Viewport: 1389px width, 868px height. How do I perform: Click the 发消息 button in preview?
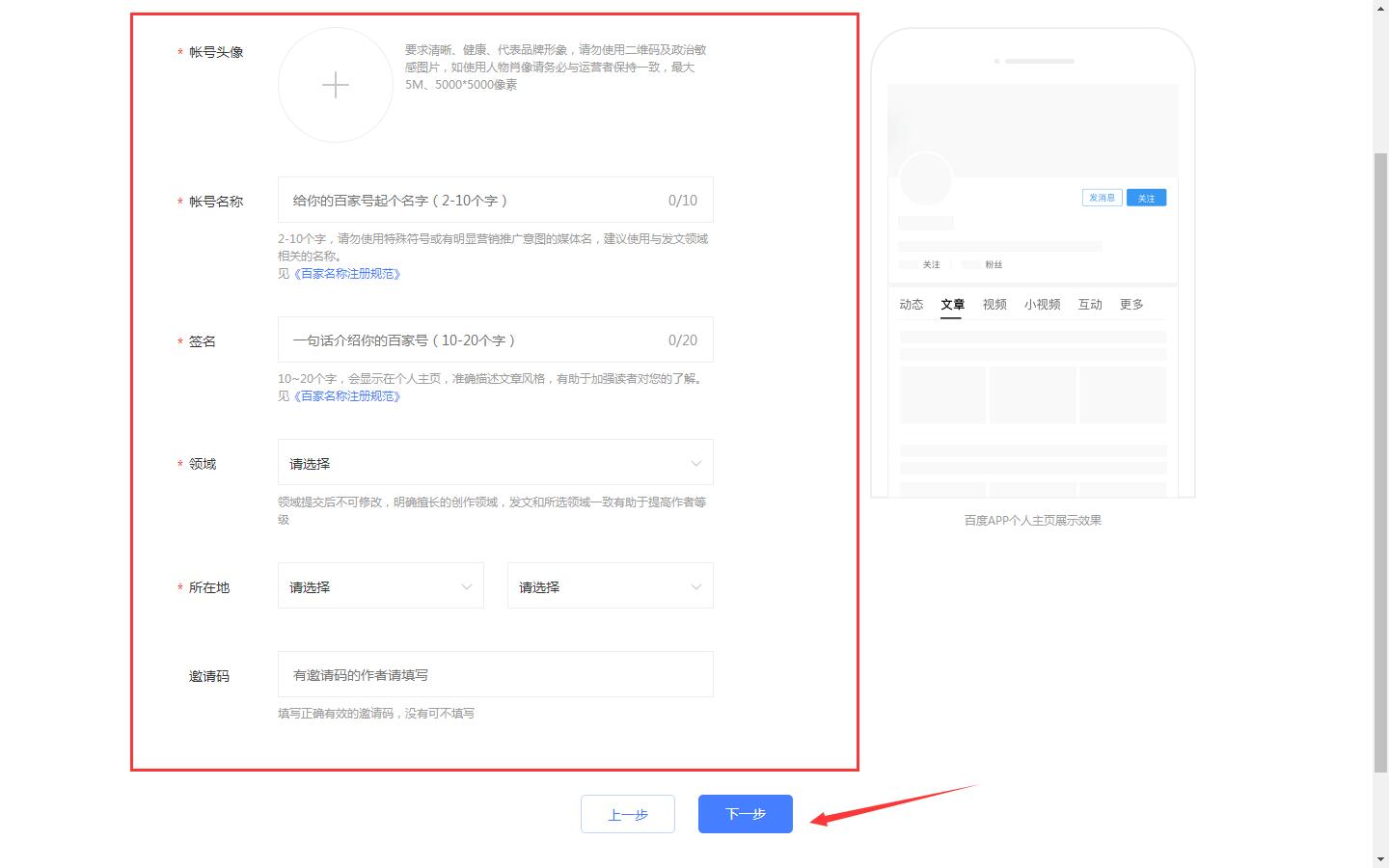pos(1102,197)
